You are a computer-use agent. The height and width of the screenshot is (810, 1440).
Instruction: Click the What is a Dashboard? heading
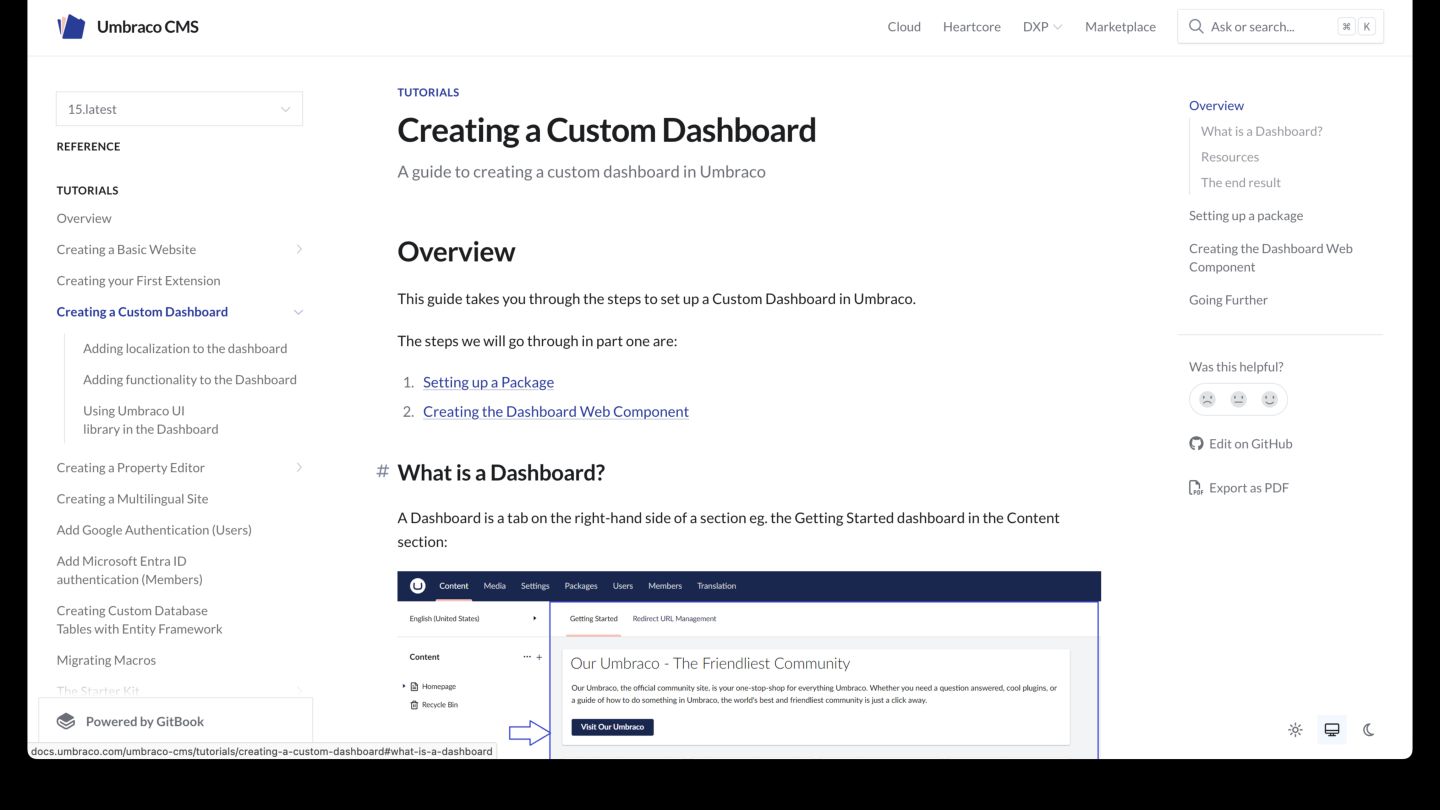[501, 472]
